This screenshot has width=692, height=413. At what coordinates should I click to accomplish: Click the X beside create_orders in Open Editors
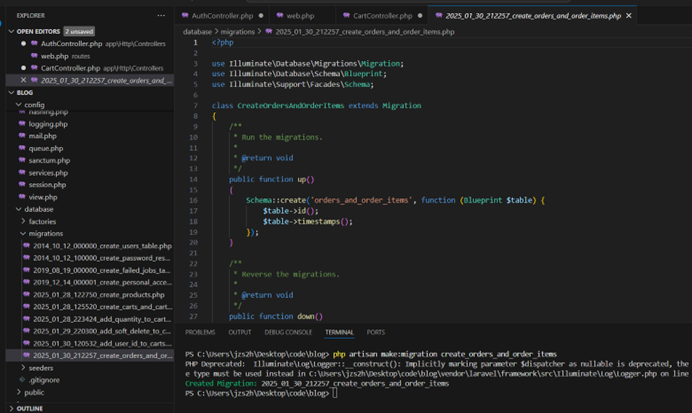click(x=24, y=80)
